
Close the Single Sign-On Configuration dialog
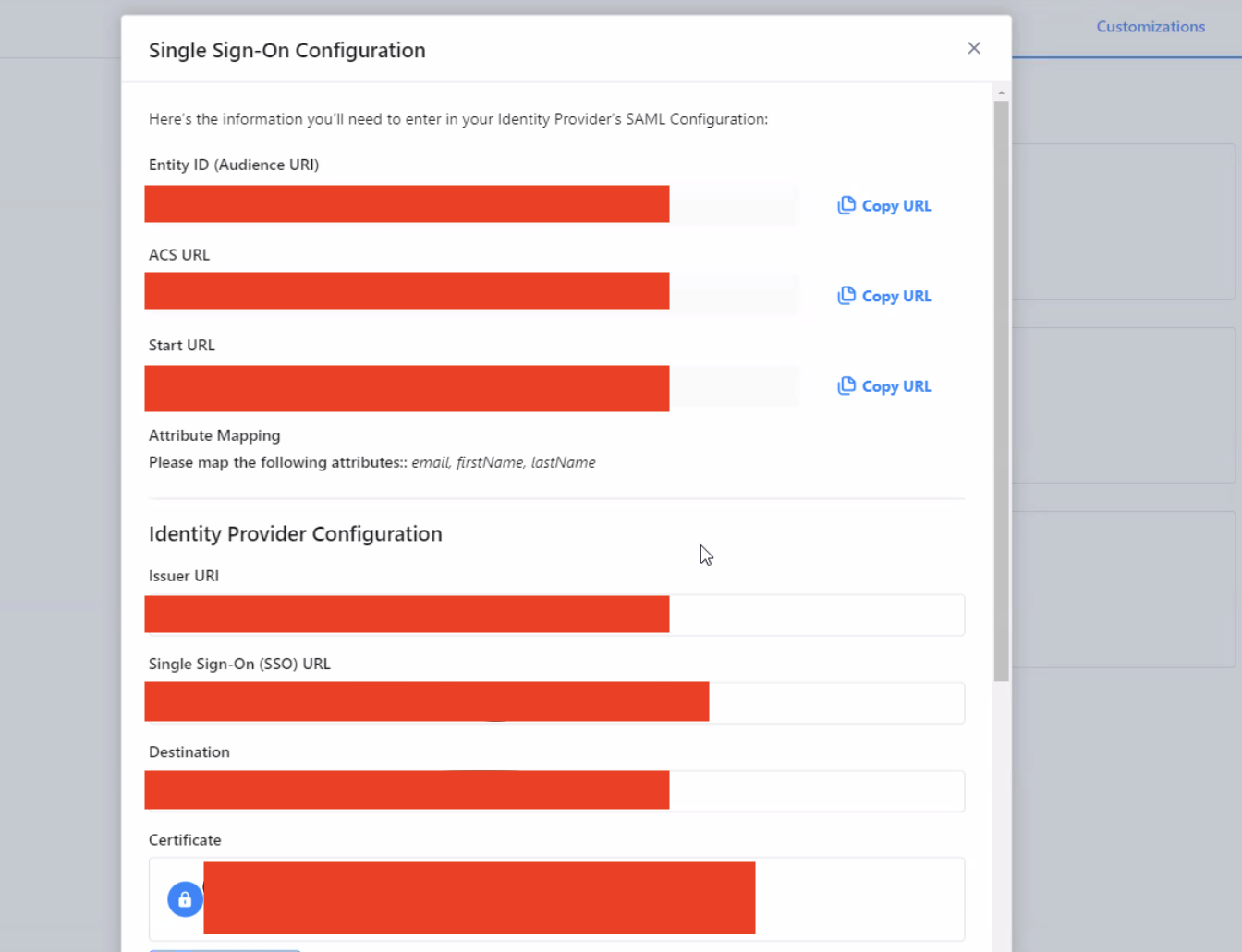click(x=974, y=48)
